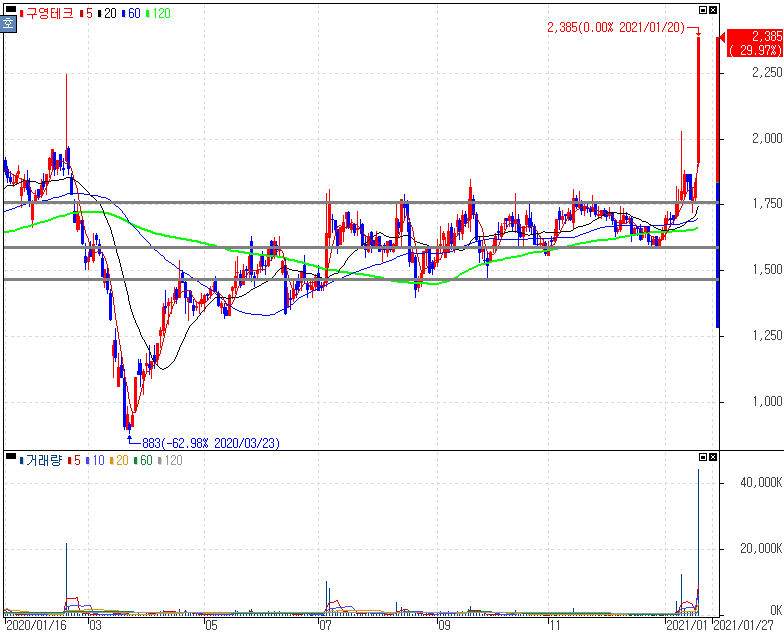This screenshot has width=784, height=633.
Task: Select the gray horizontal line just below 1,600
Action: click(361, 248)
